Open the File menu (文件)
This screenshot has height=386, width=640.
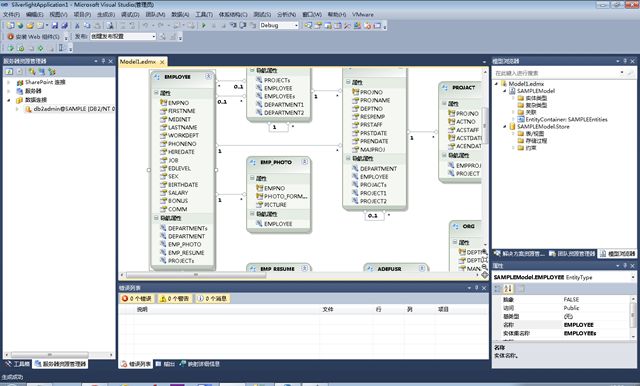click(x=11, y=14)
